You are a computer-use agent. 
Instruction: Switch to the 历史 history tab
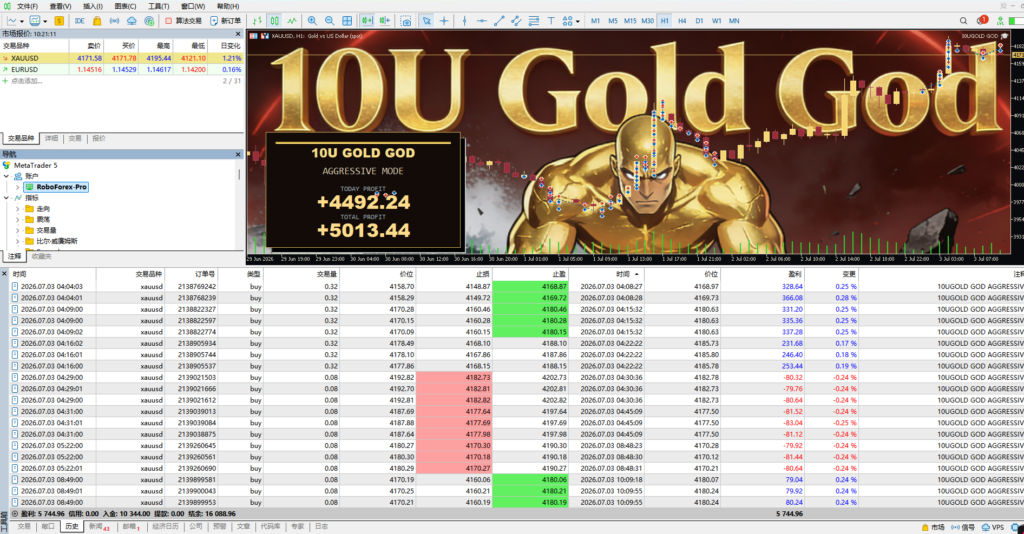tap(72, 526)
